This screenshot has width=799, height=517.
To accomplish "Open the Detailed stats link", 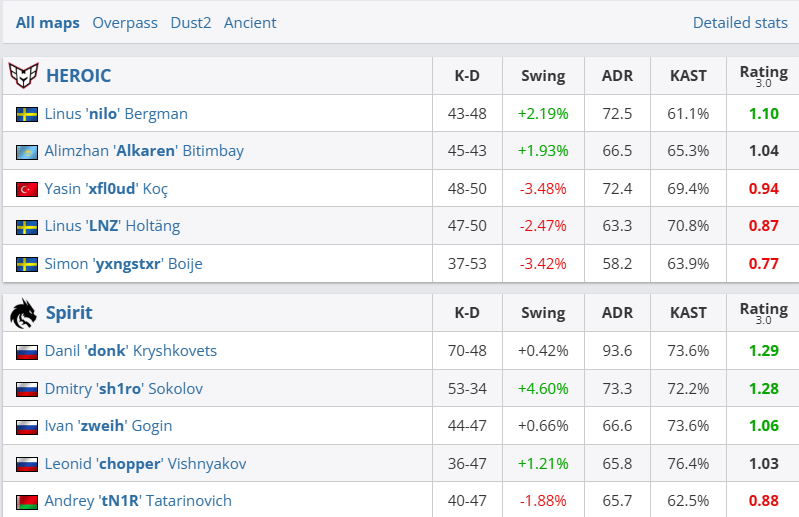I will coord(740,22).
